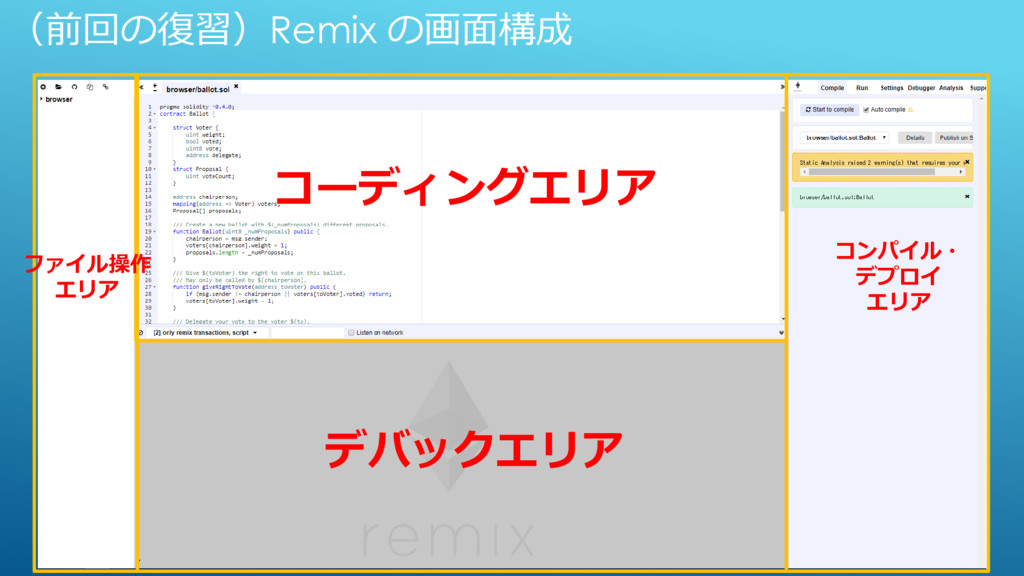This screenshot has width=1024, height=576.
Task: Switch to the Run tab
Action: coord(862,88)
